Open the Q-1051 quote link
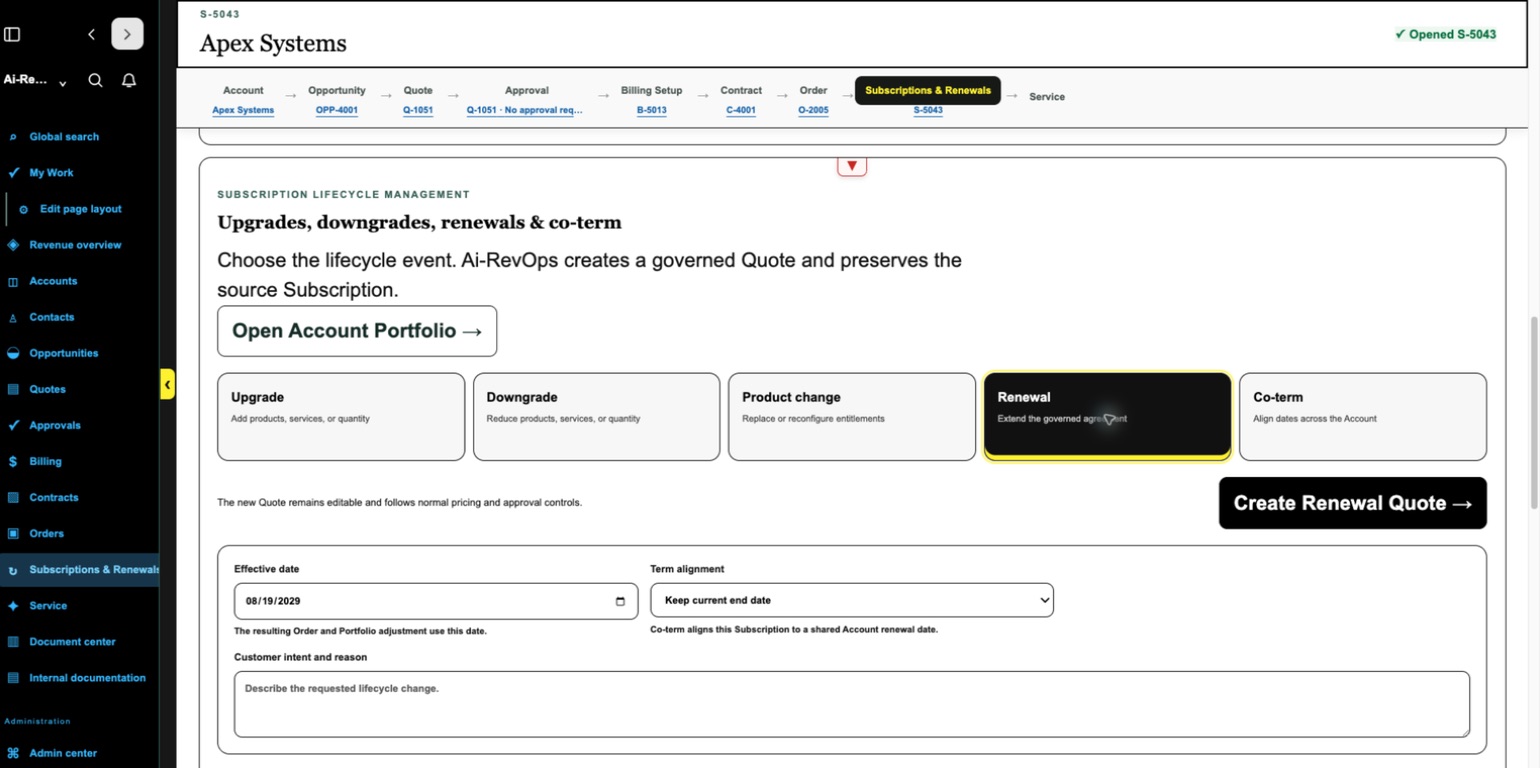Viewport: 1540px width, 768px height. (x=418, y=110)
